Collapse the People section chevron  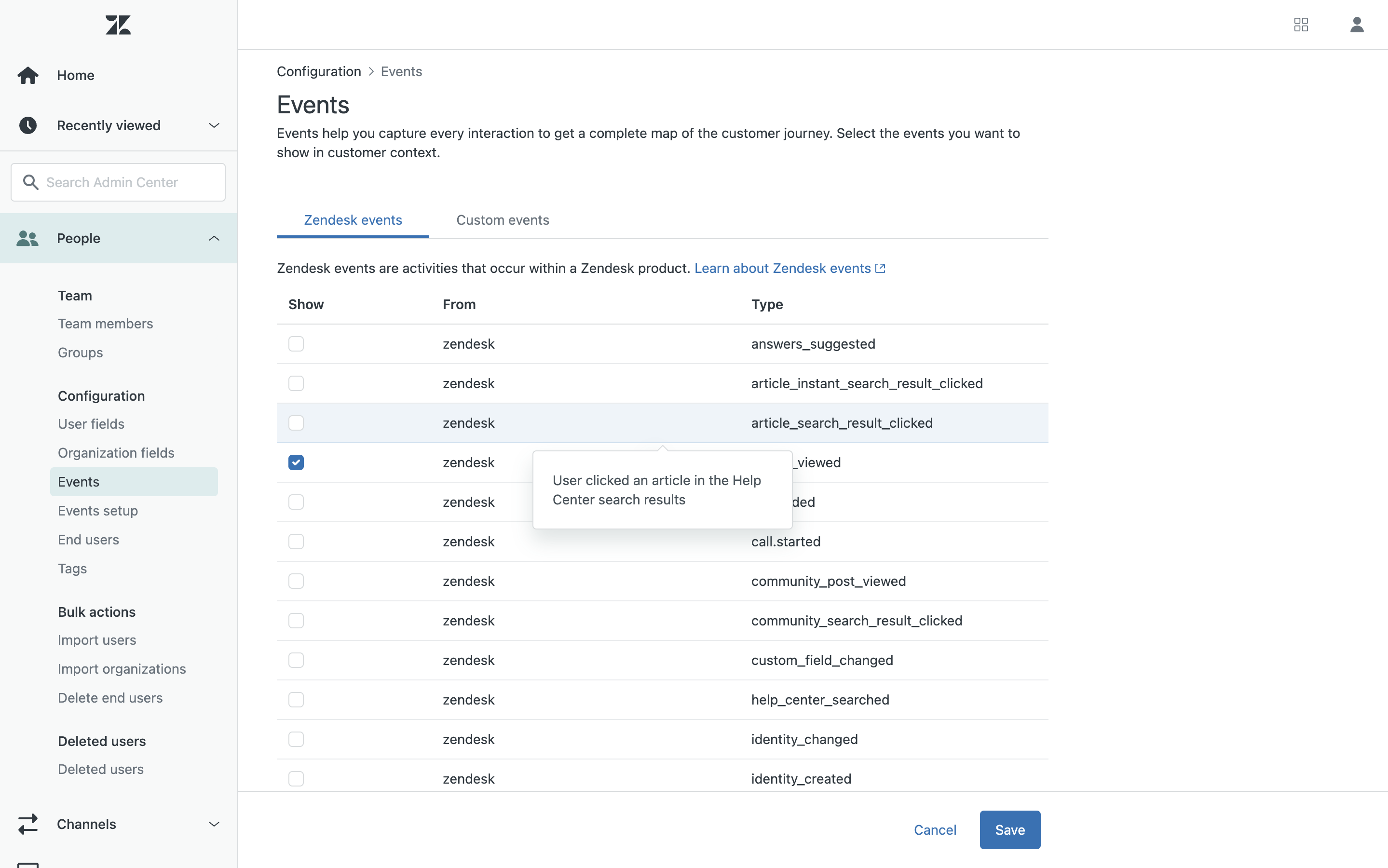click(214, 238)
